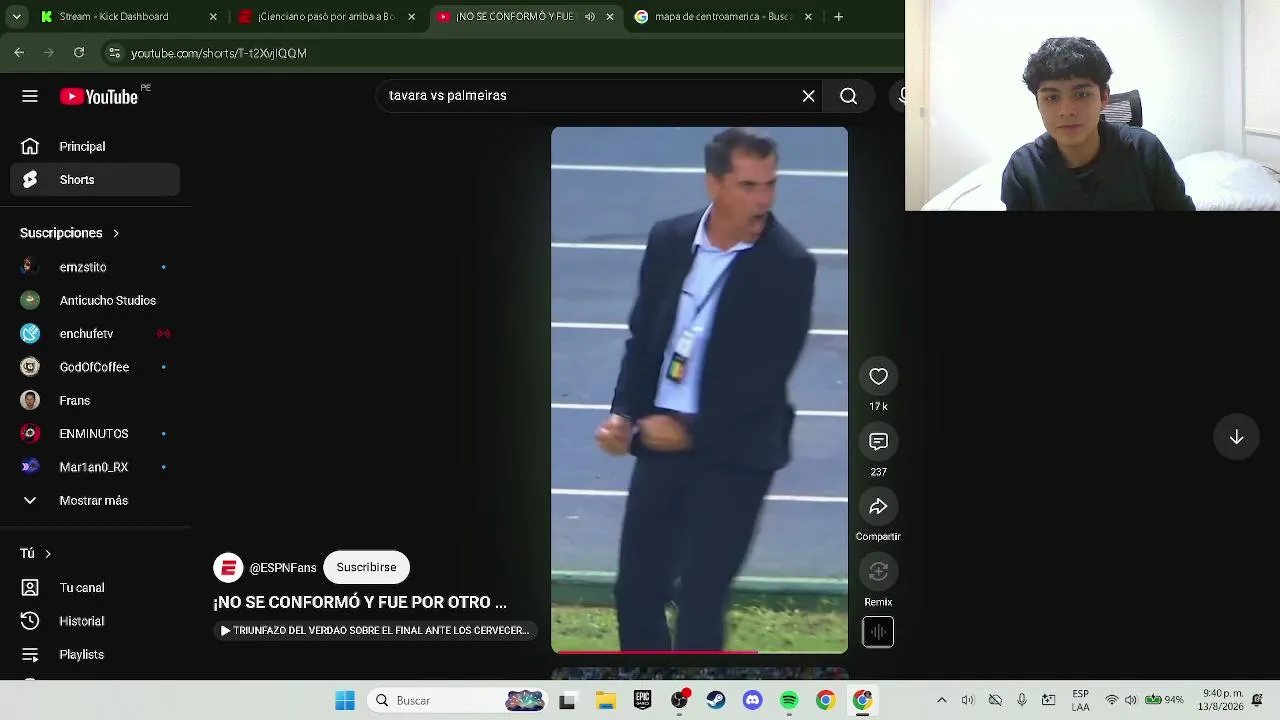This screenshot has height=720, width=1280.
Task: Open the comments on this short
Action: (878, 442)
